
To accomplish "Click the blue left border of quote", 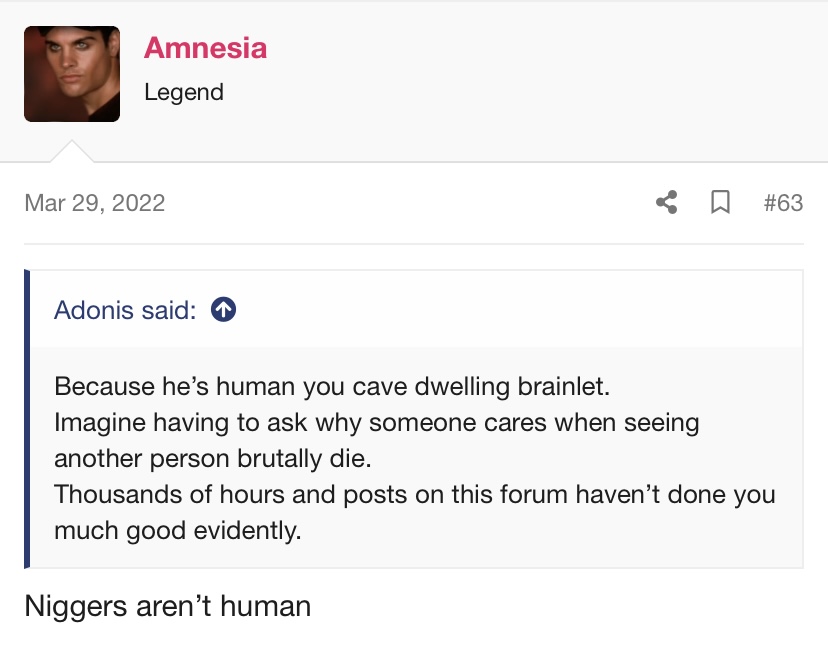I will (x=27, y=419).
